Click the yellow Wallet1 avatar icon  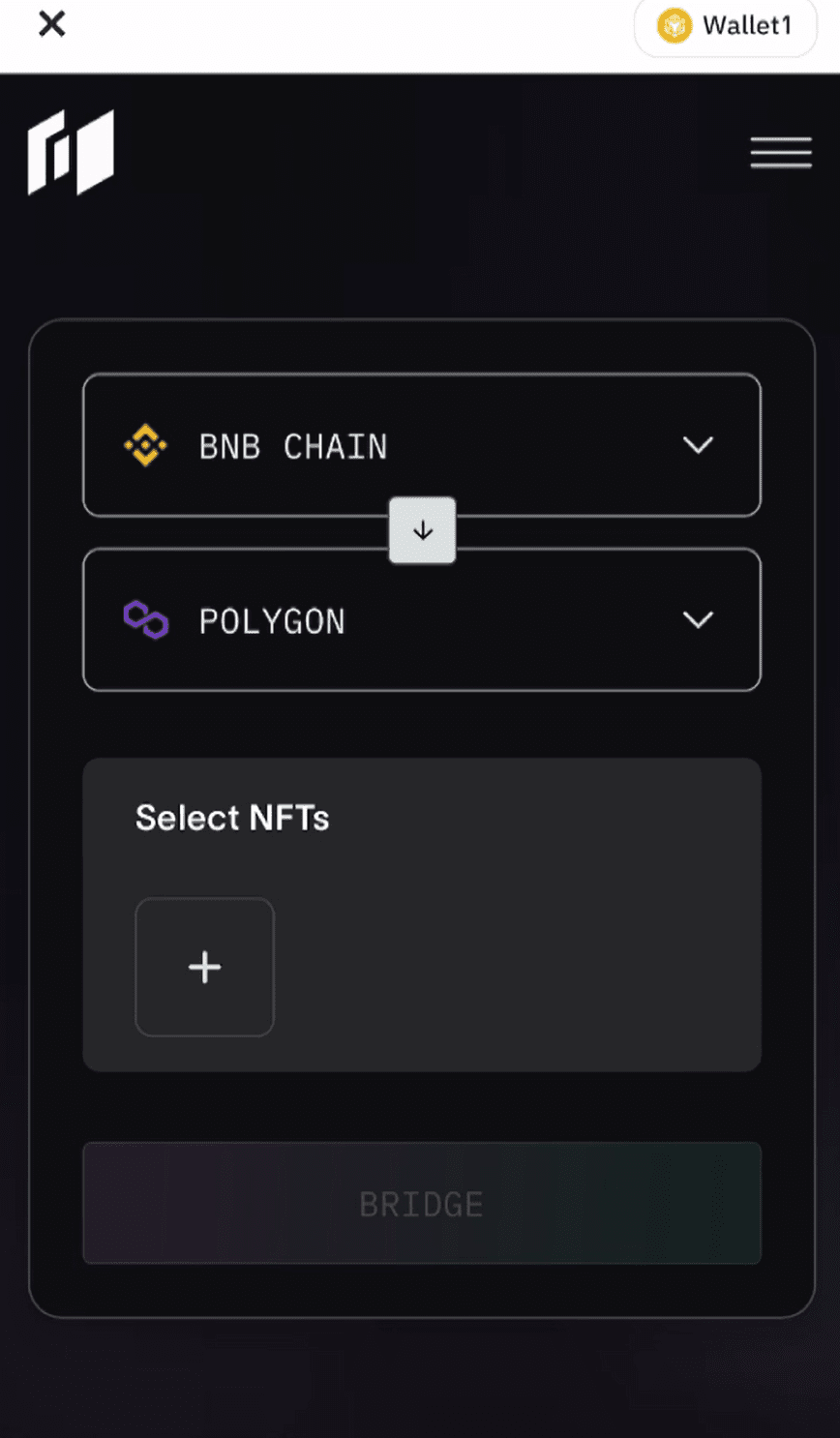point(675,26)
